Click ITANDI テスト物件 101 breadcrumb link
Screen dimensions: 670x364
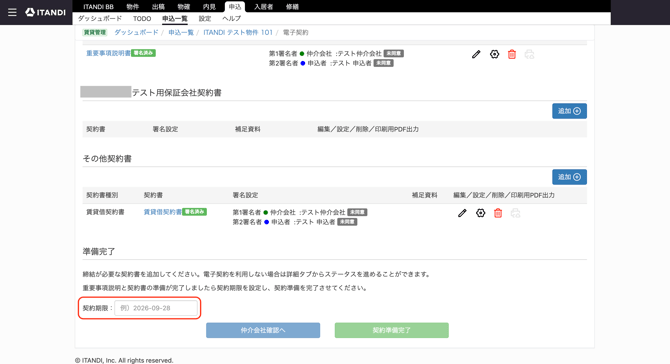(238, 32)
